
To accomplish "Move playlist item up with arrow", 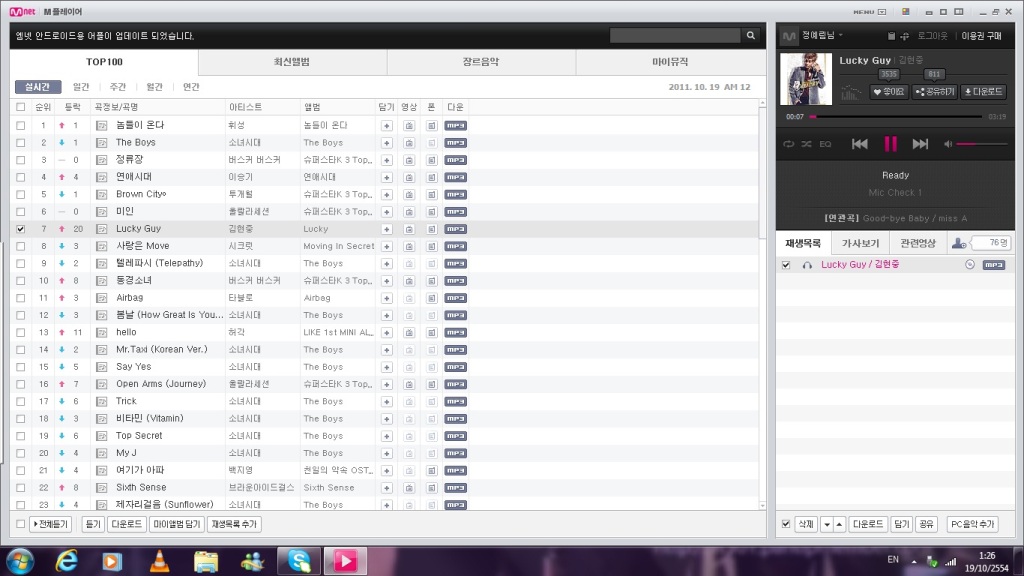I will pos(839,524).
